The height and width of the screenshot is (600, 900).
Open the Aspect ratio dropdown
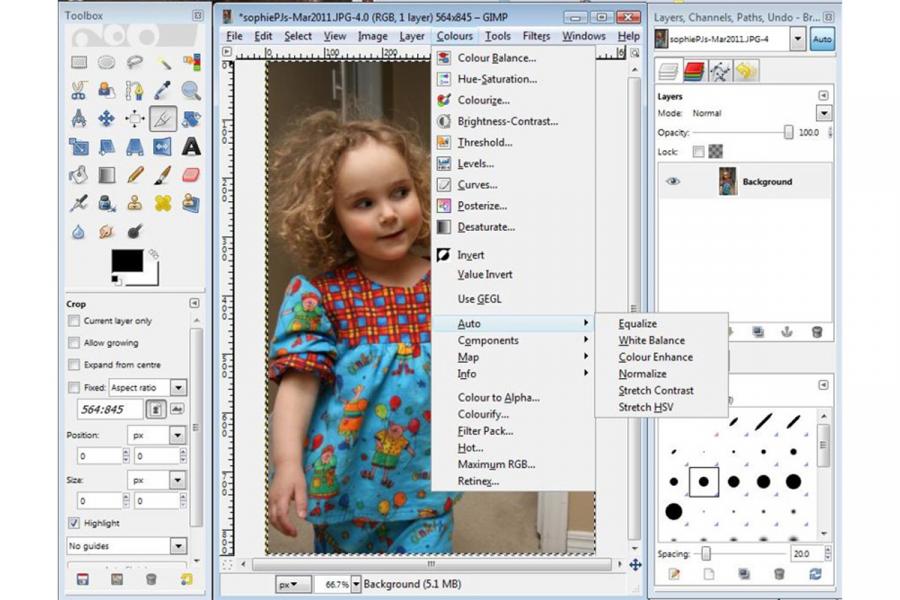pyautogui.click(x=177, y=387)
